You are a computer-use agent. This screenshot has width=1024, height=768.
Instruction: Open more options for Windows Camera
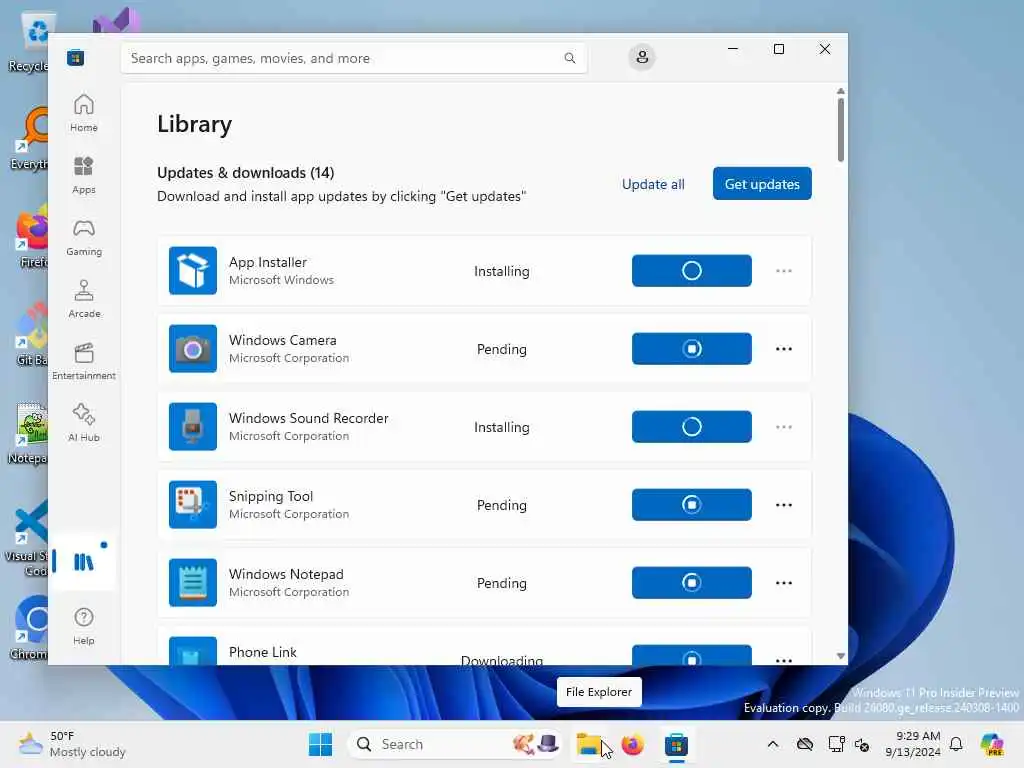coord(784,349)
